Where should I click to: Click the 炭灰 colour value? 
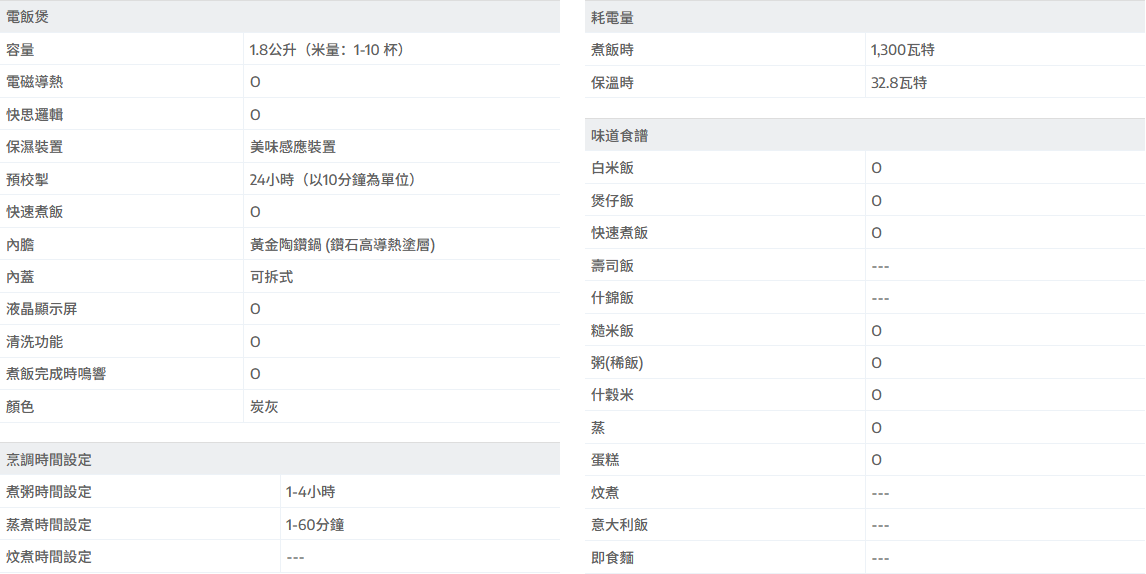point(264,407)
